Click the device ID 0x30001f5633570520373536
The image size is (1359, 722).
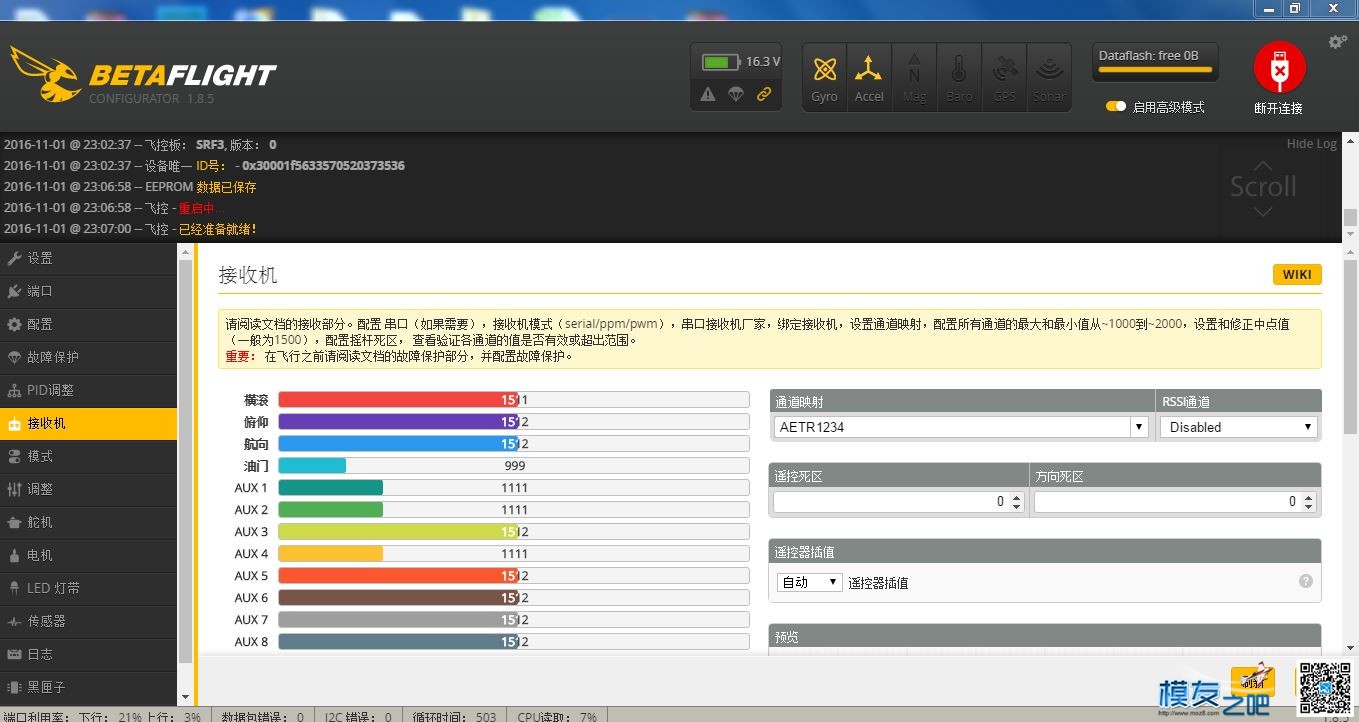click(323, 166)
